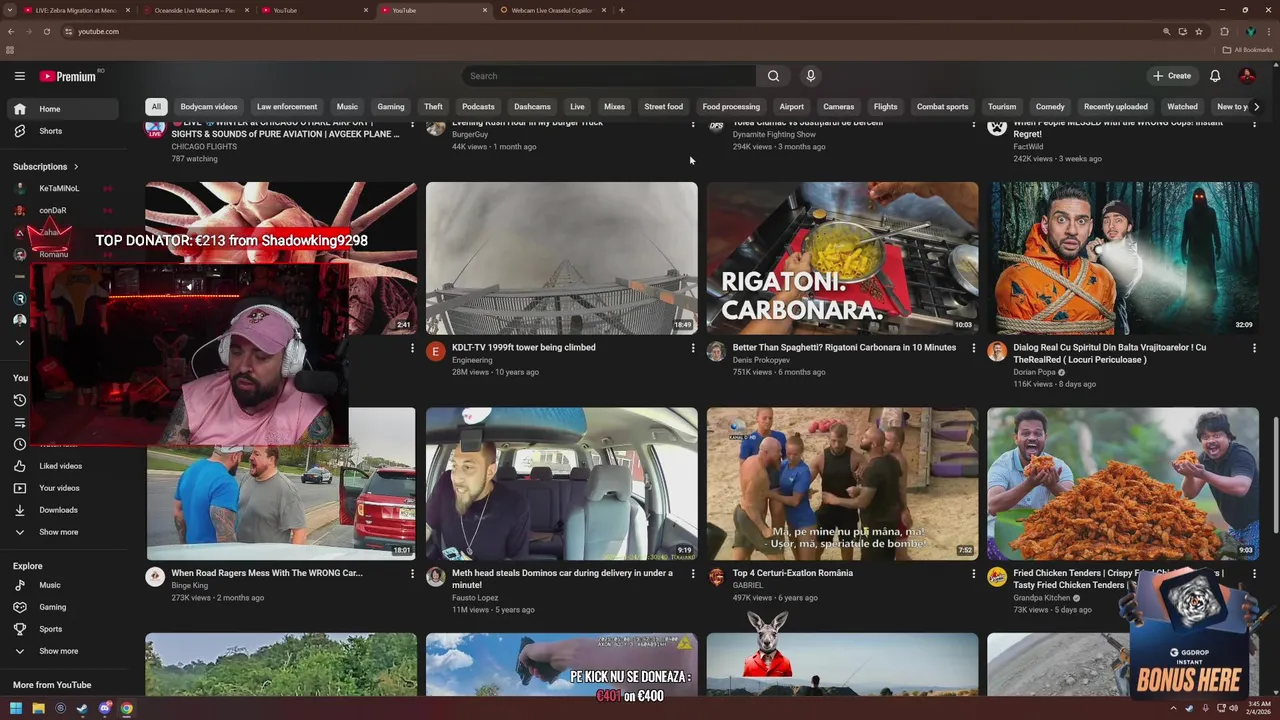Image resolution: width=1280 pixels, height=720 pixels.
Task: Open the YouTube hamburger guide menu
Action: (19, 76)
